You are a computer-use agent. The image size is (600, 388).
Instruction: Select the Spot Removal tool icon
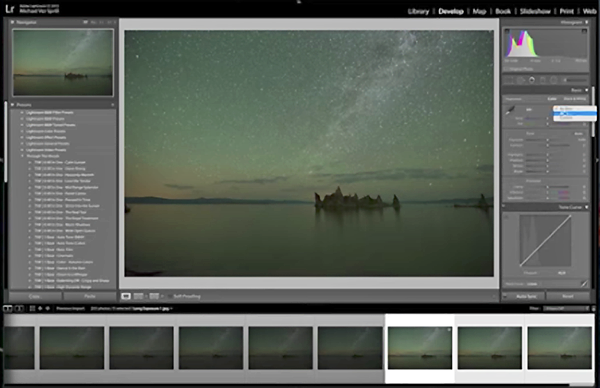pos(520,80)
